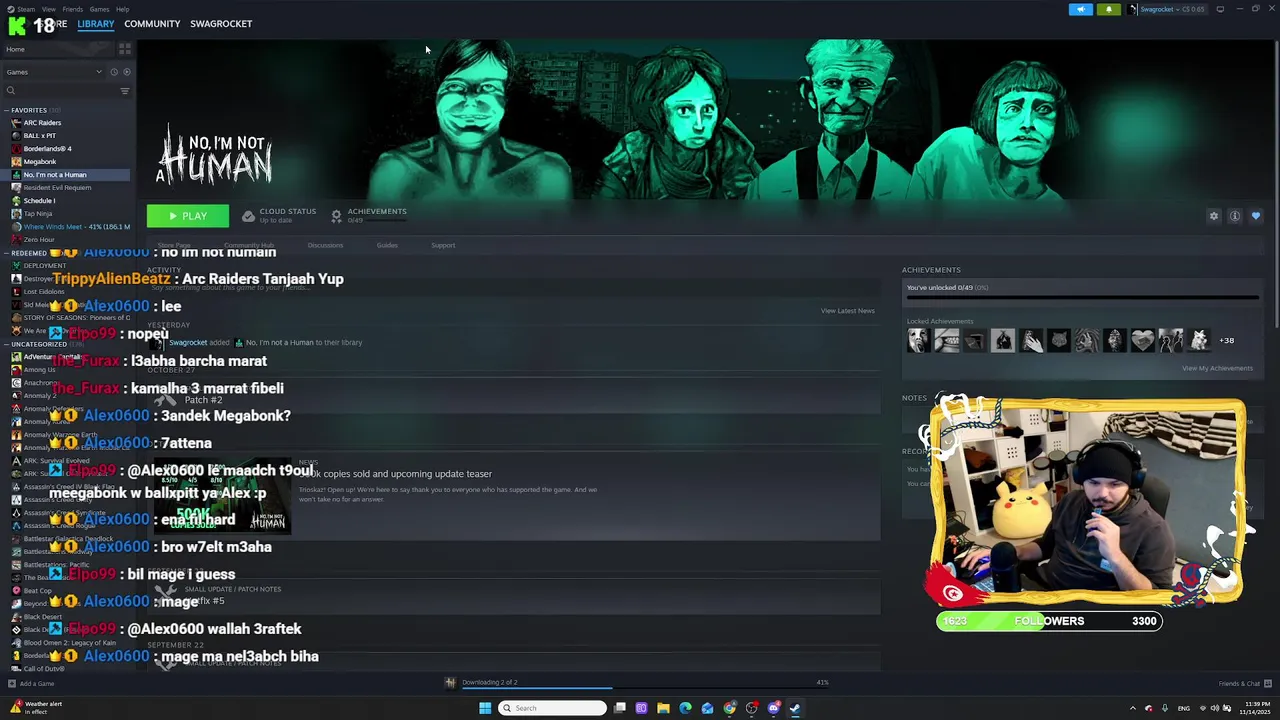Click the achievements progress bar
This screenshot has height=720, width=1280.
[1082, 297]
